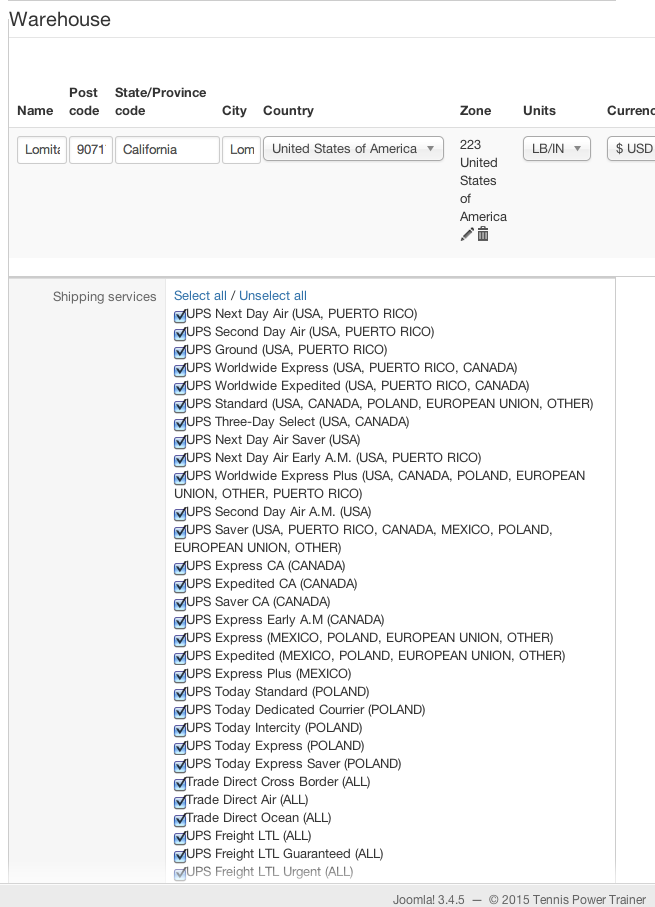
Task: Uncheck Trade Direct Cross Border (ALL)
Action: [x=180, y=784]
